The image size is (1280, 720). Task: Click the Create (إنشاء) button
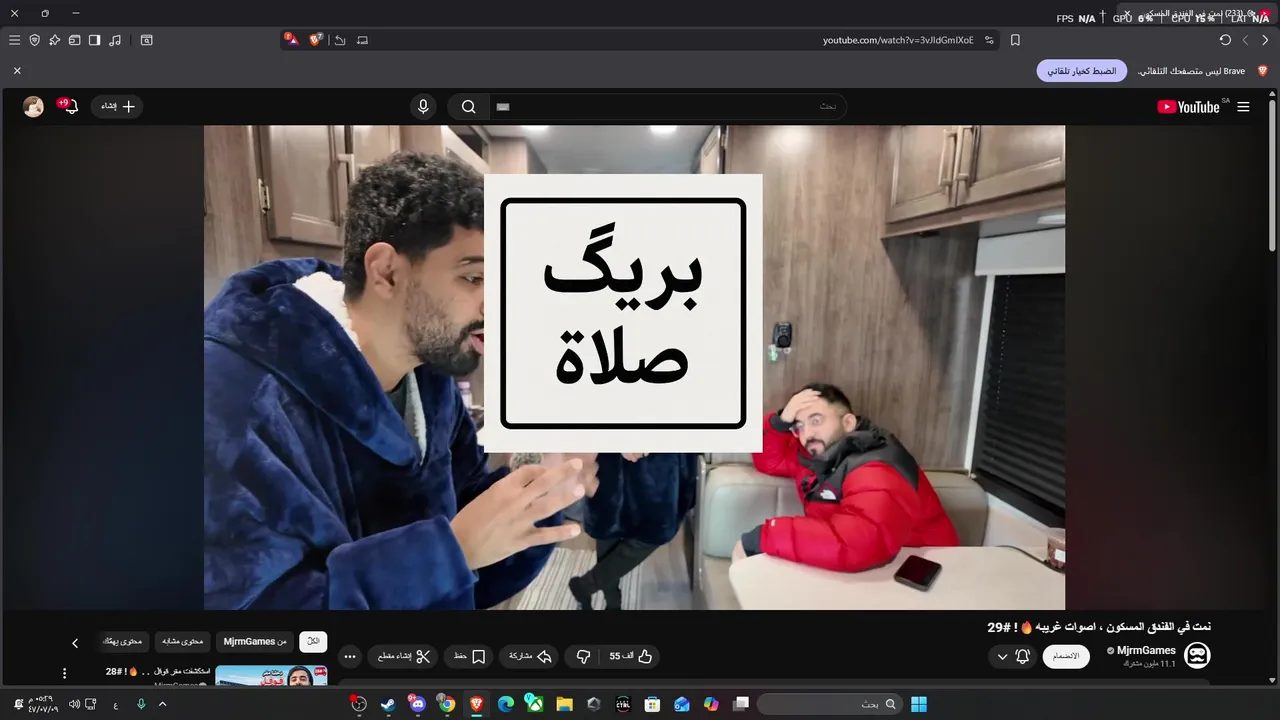(117, 106)
